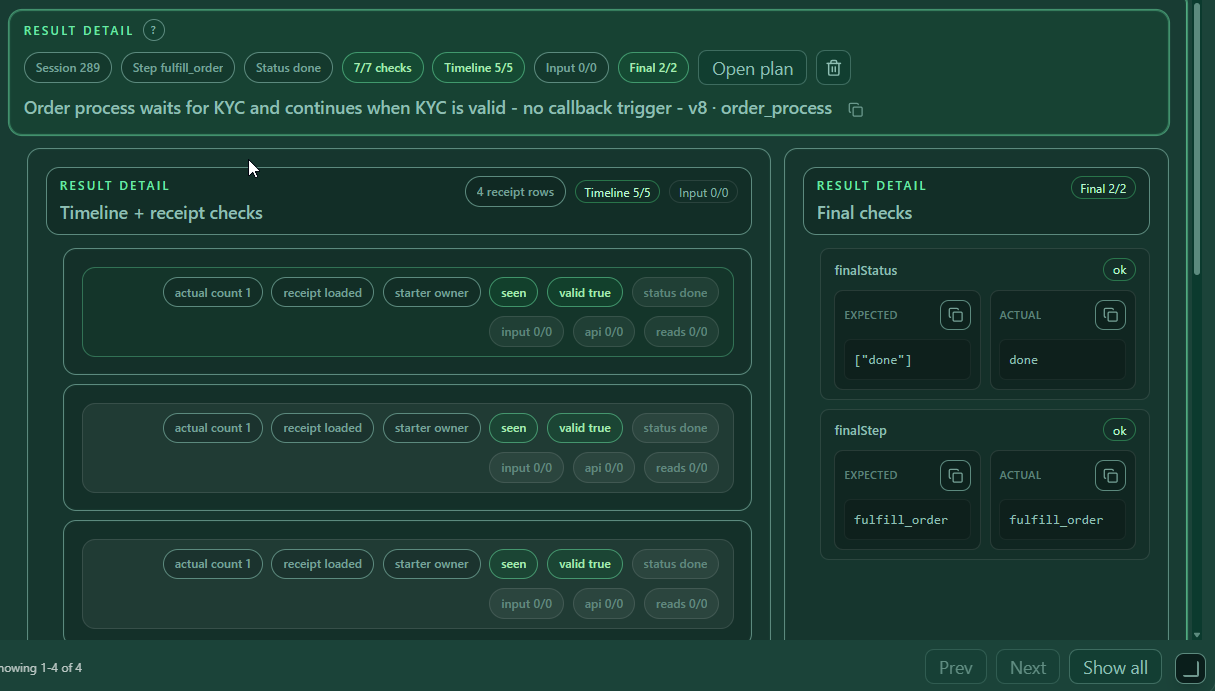Click the finalStatus actual value done
1215x691 pixels.
(1062, 360)
